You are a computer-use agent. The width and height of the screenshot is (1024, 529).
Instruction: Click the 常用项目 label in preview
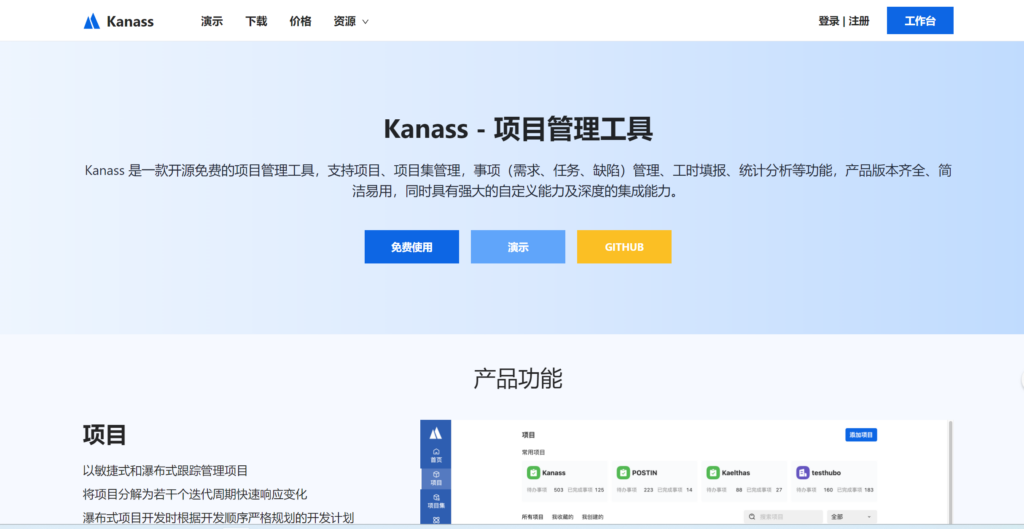pyautogui.click(x=533, y=452)
